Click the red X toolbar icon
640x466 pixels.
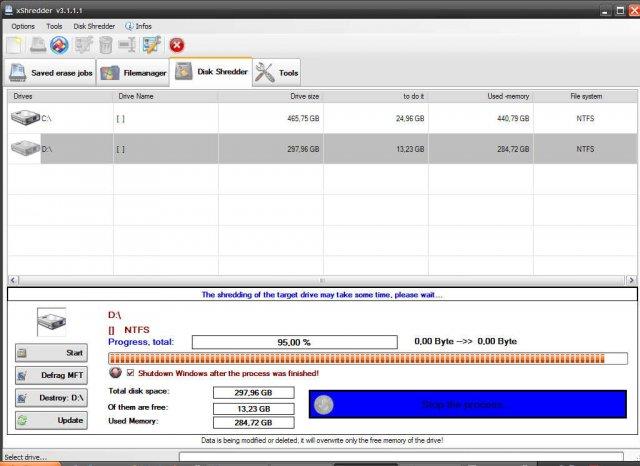coord(177,45)
